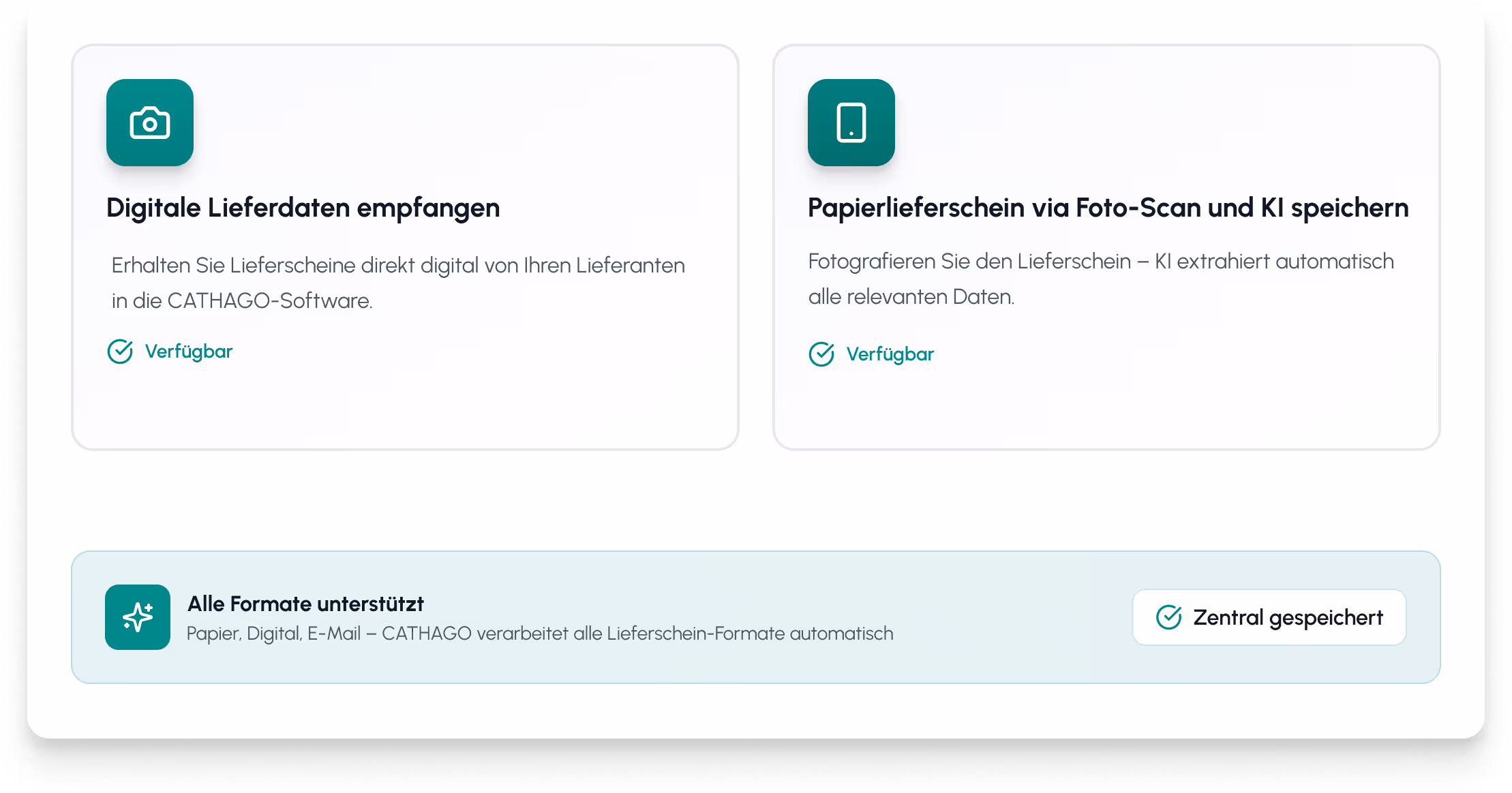Click heading Papierlieferschein via Foto-Scan und KI
This screenshot has width=1512, height=793.
pyautogui.click(x=1108, y=208)
